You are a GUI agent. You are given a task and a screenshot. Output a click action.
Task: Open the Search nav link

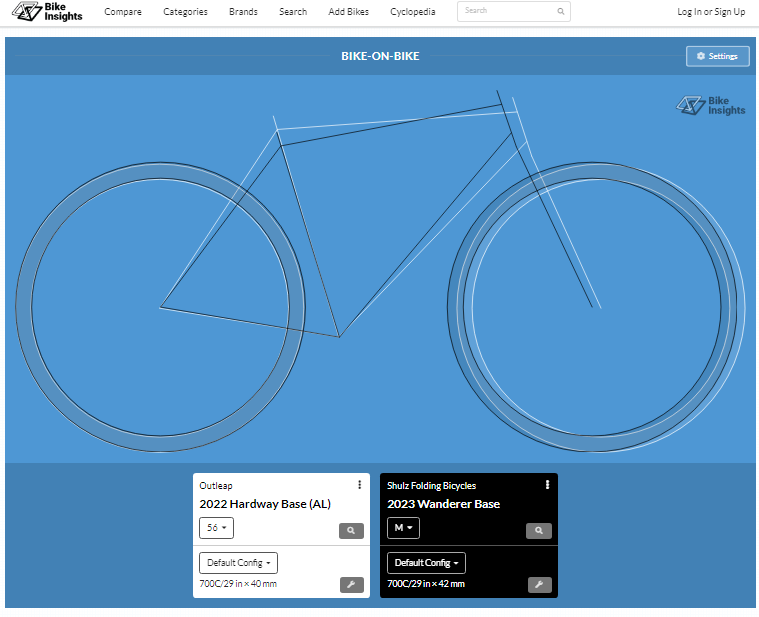(x=293, y=12)
